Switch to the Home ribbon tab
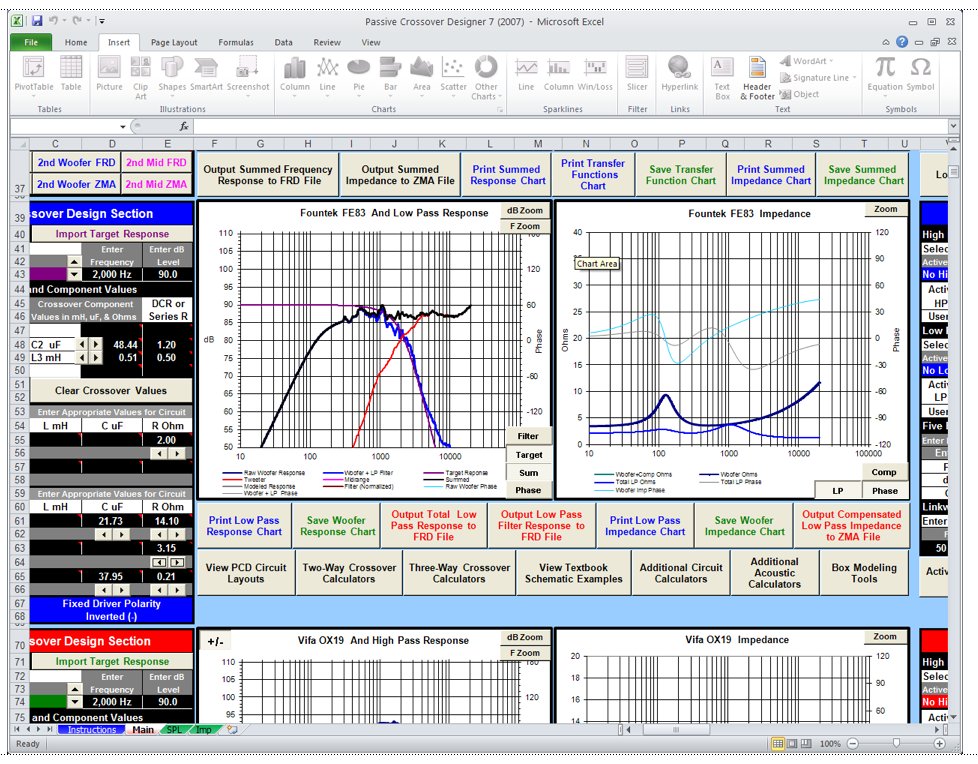 pos(76,42)
